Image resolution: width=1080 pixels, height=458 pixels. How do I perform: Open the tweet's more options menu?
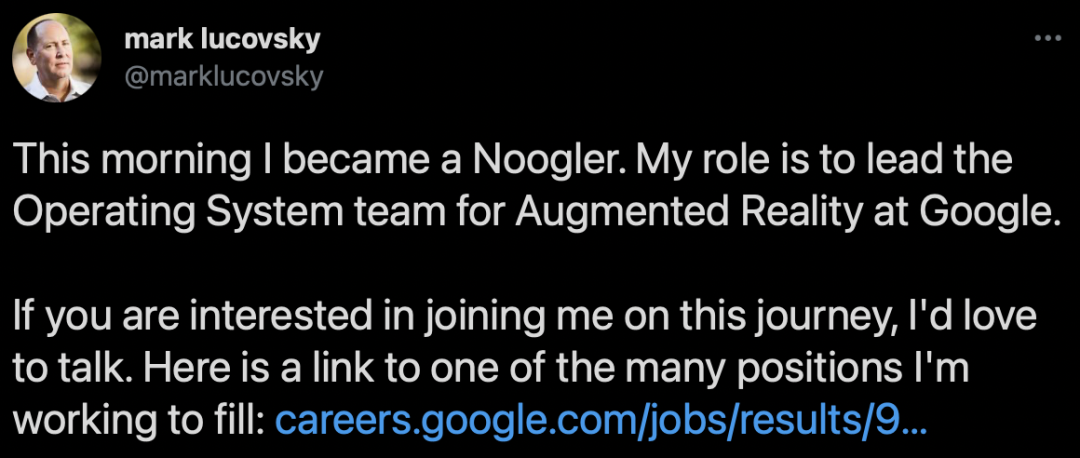pos(1046,38)
